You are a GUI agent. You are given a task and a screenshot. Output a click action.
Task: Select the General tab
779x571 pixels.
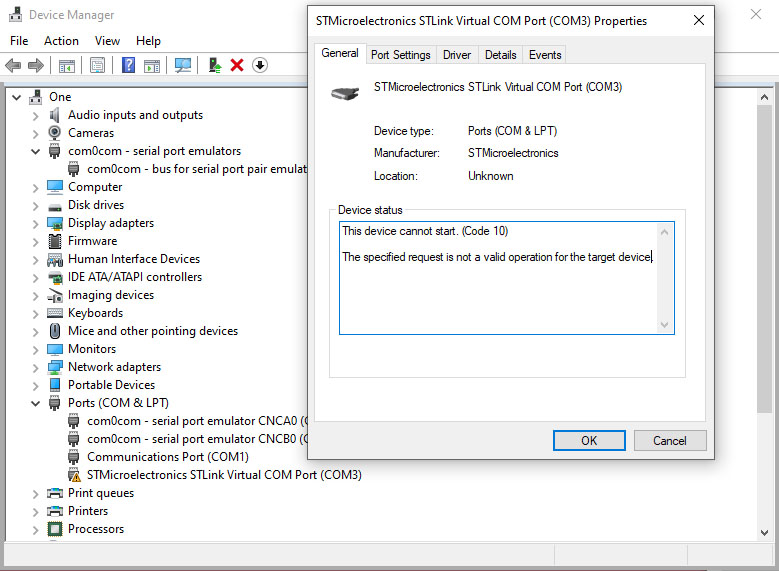[x=340, y=53]
